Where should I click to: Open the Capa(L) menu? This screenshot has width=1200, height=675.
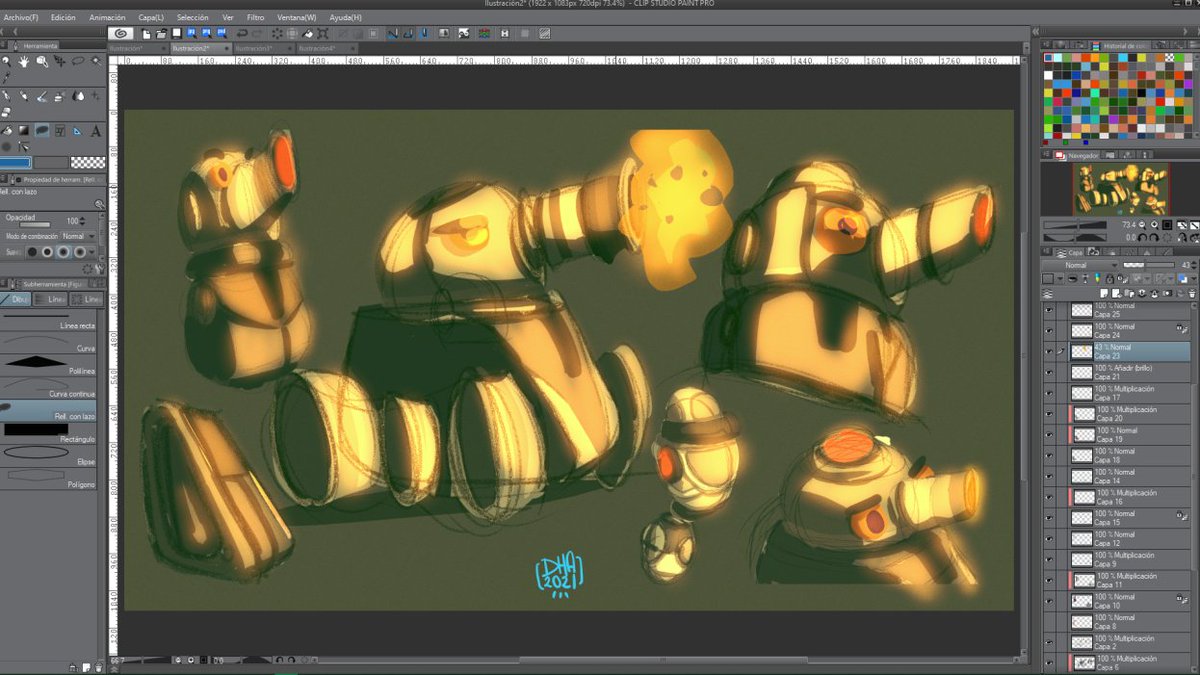coord(152,17)
